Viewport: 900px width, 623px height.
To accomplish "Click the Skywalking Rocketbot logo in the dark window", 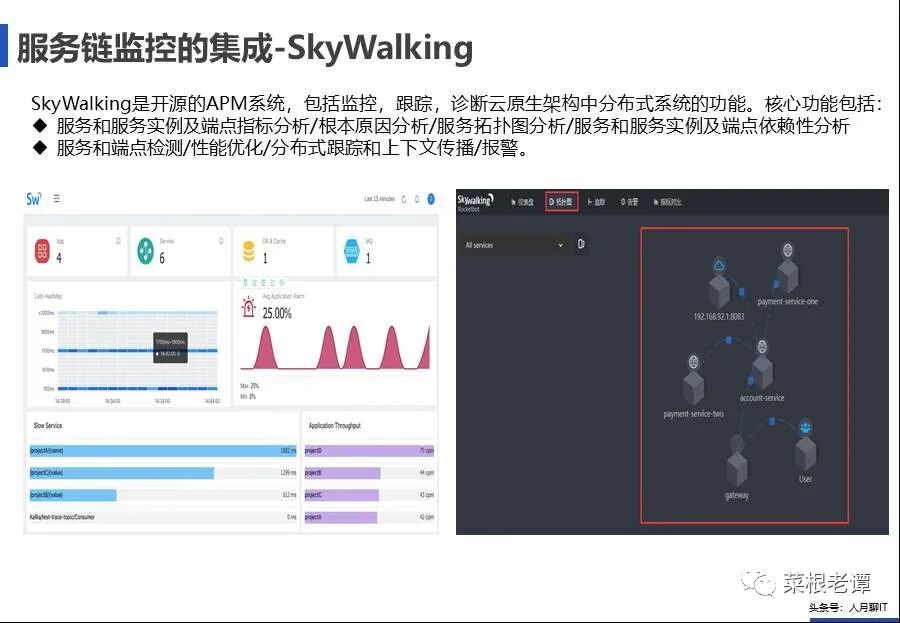I will 475,203.
